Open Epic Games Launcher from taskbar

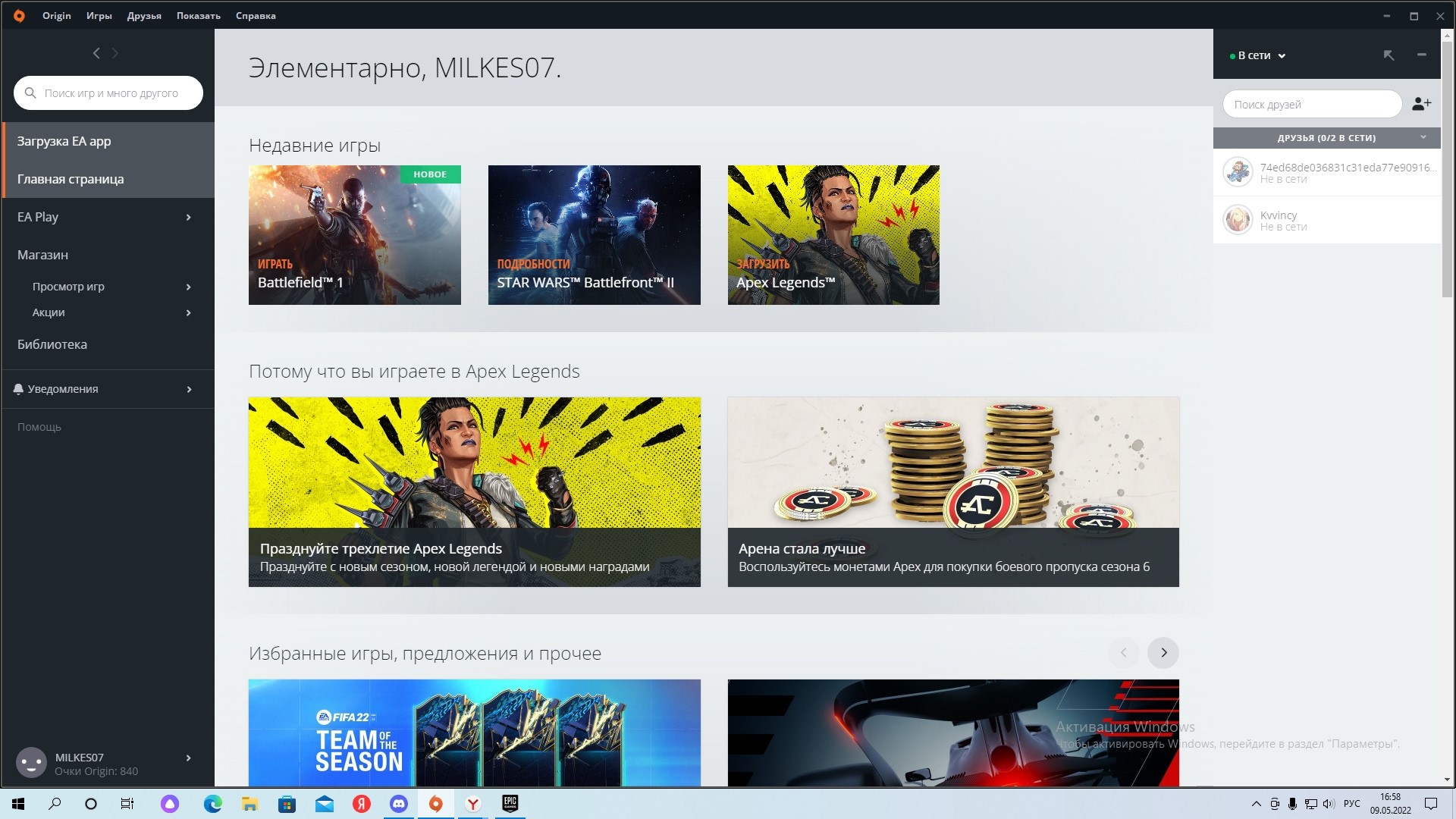pos(510,804)
